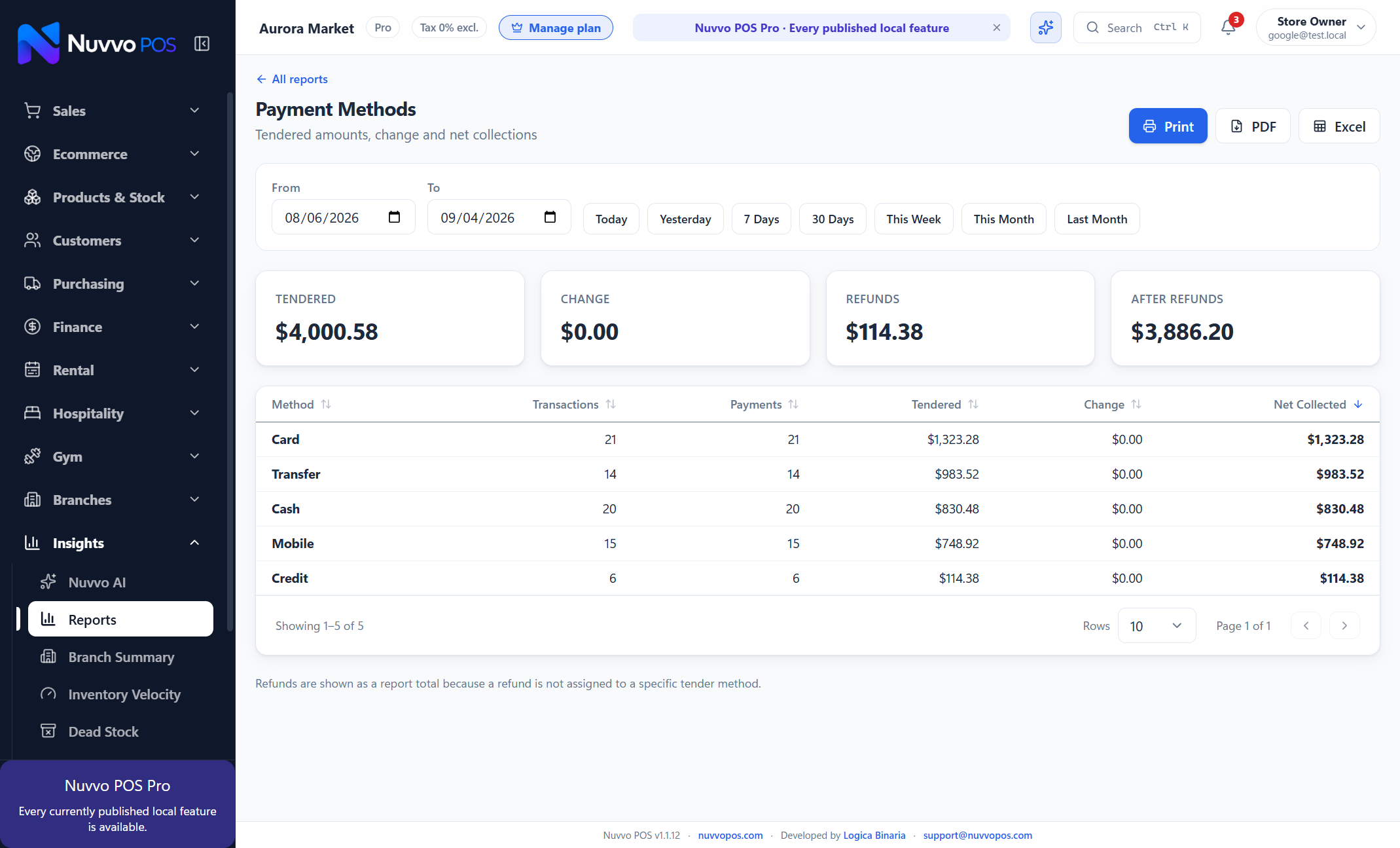Open notifications bell
Image resolution: width=1400 pixels, height=848 pixels.
(1229, 28)
